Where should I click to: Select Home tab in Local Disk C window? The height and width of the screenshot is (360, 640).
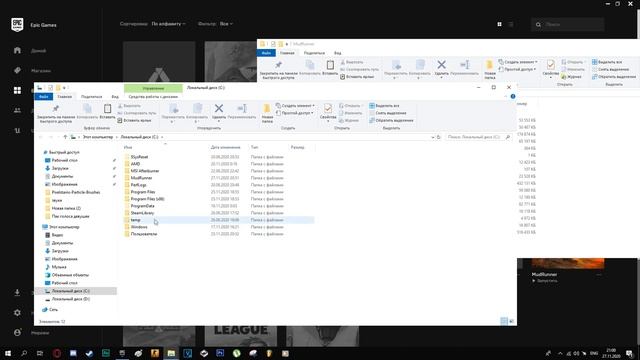[64, 97]
